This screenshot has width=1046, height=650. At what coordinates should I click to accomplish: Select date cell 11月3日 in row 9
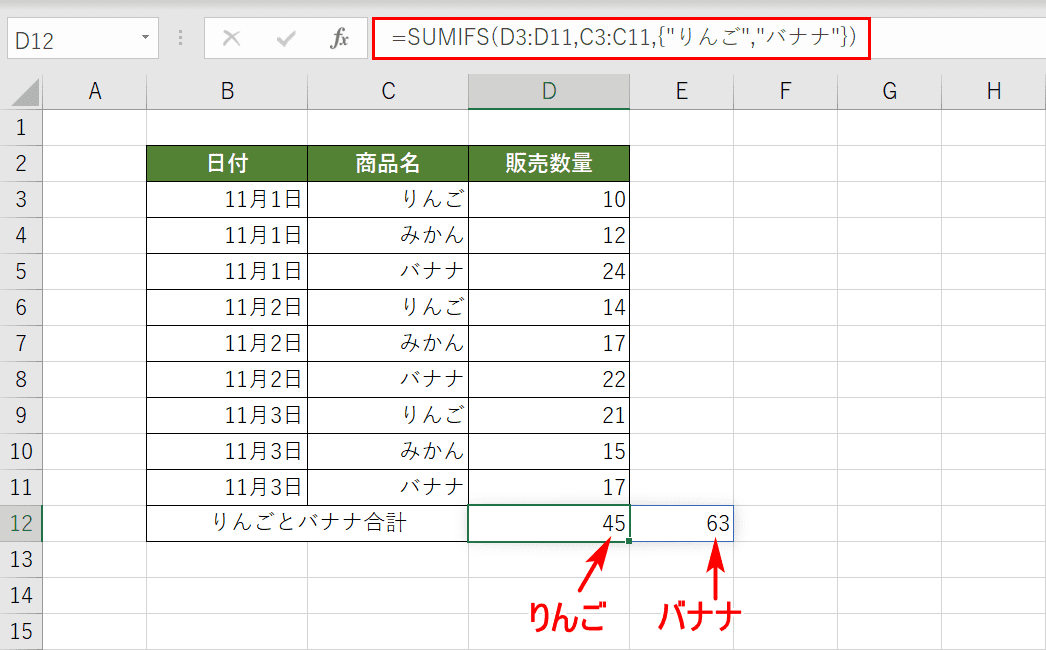[x=227, y=416]
